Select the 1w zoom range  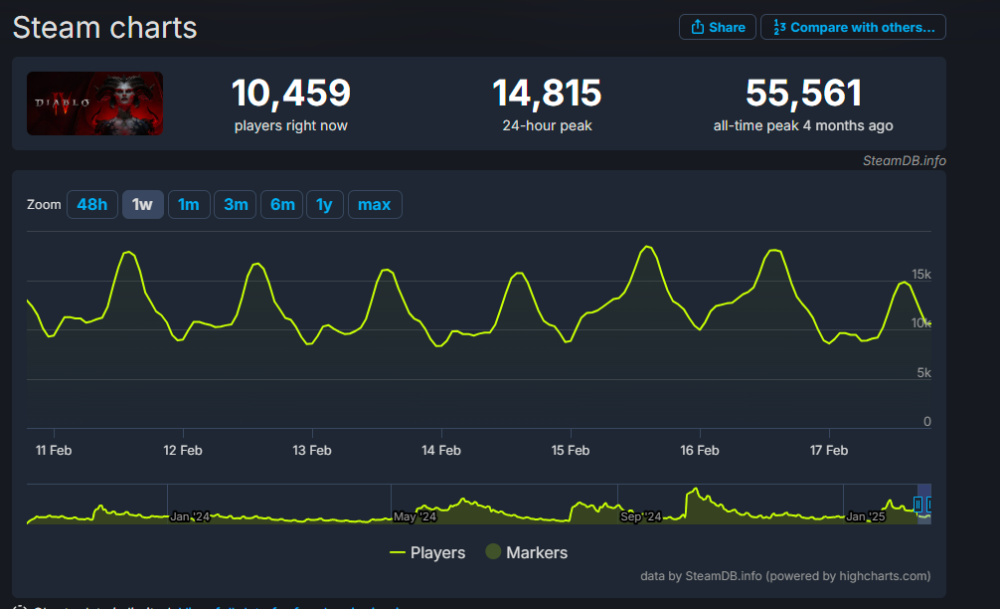pyautogui.click(x=142, y=205)
